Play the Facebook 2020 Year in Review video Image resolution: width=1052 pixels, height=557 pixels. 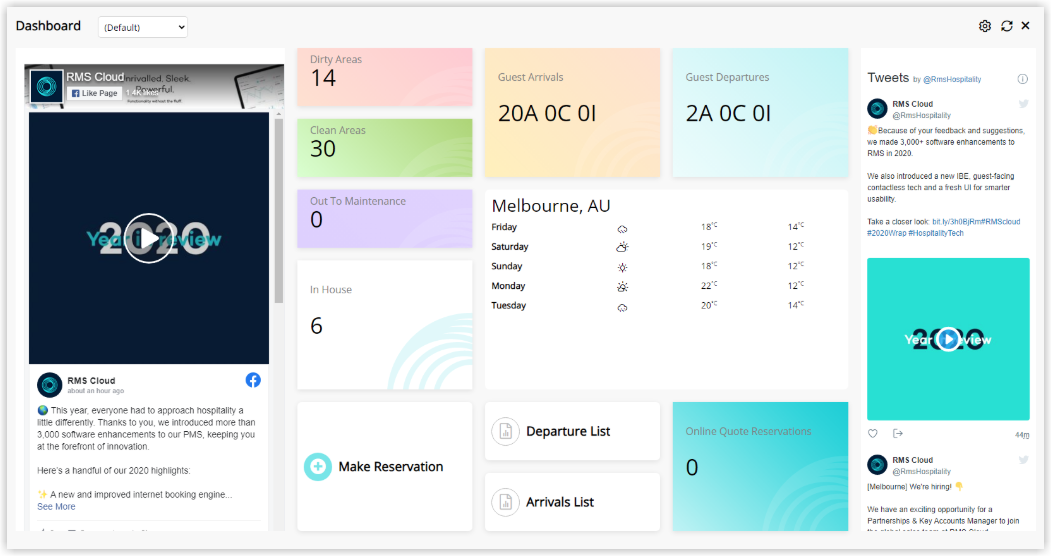tap(148, 238)
